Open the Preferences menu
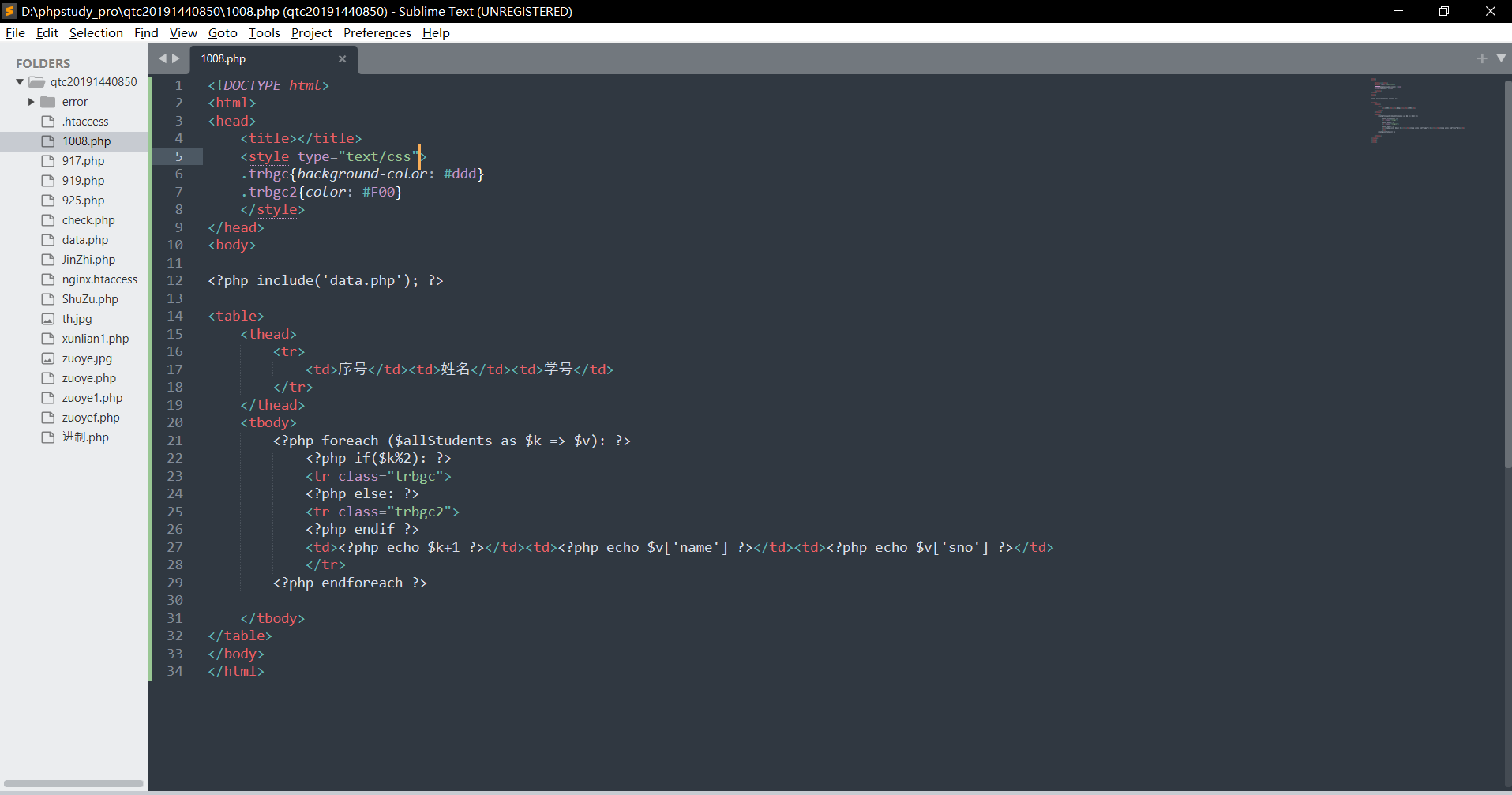 (377, 32)
